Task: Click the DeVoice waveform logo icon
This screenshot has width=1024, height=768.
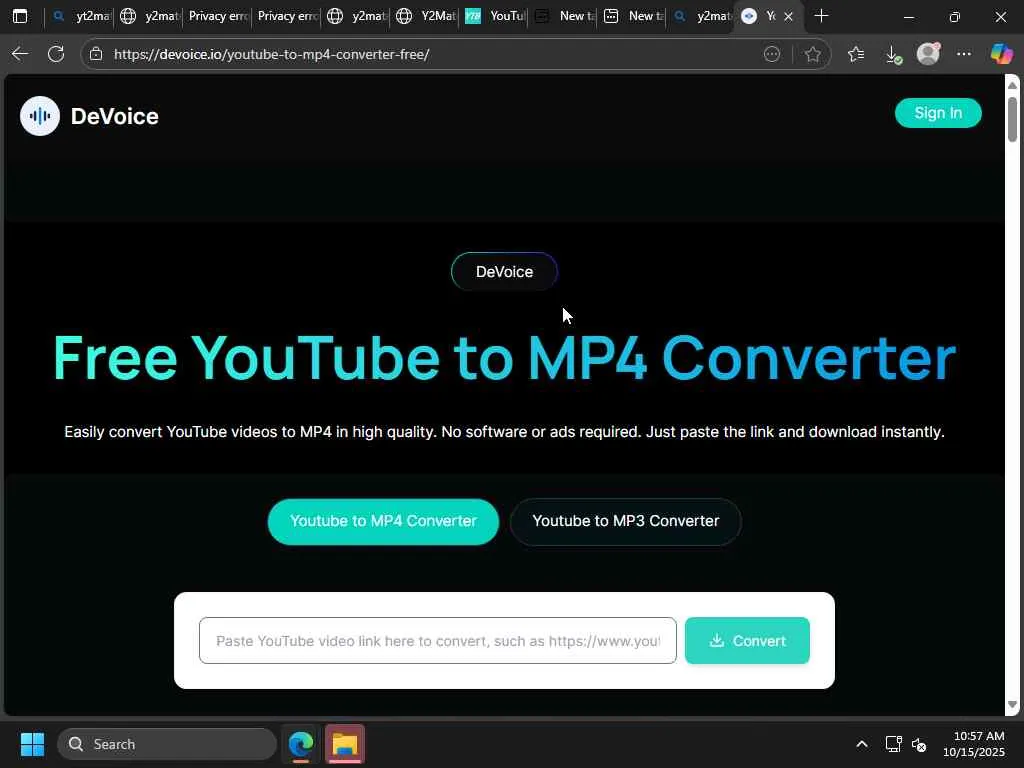Action: (x=40, y=116)
